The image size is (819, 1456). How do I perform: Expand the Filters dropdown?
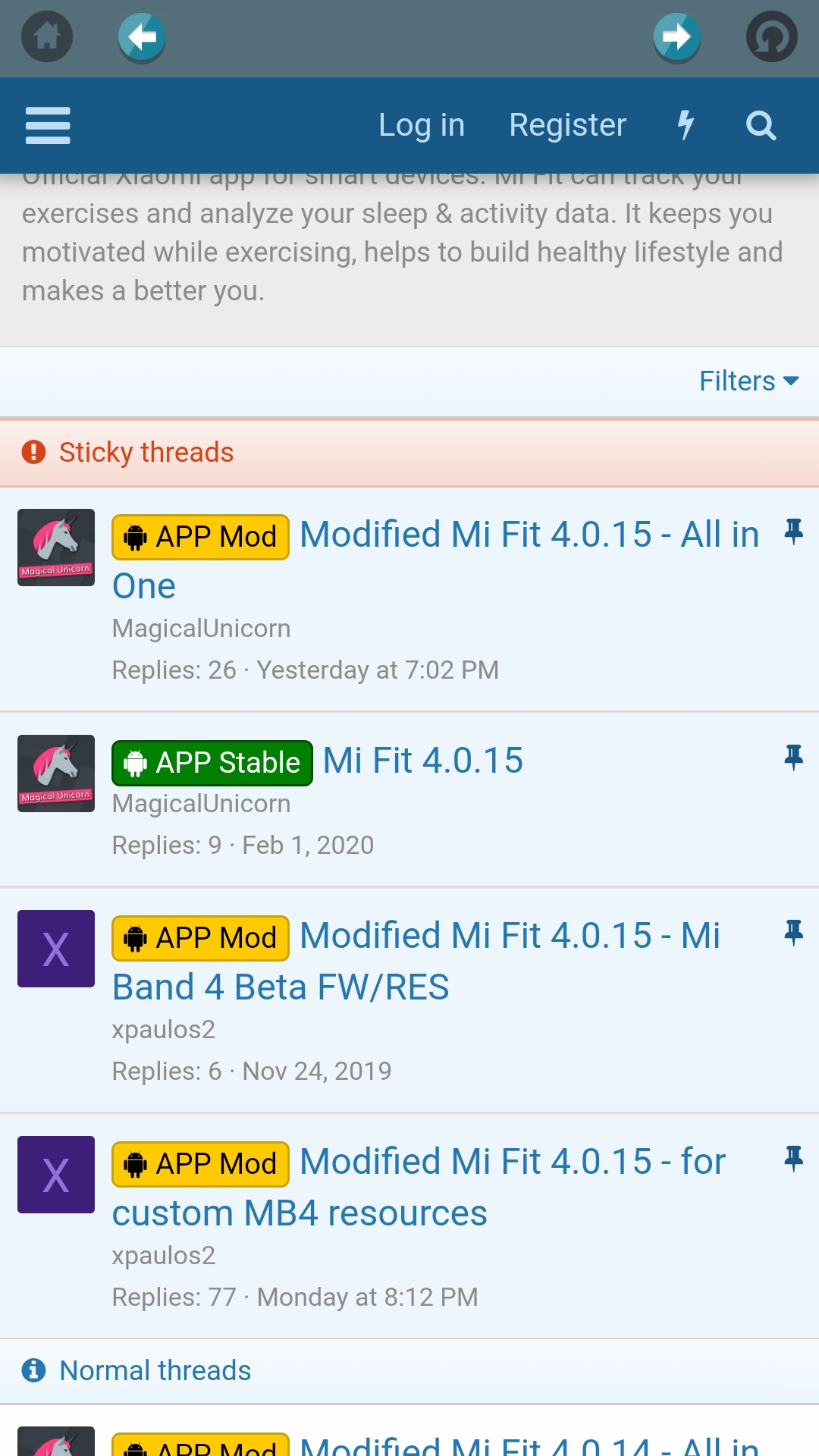[748, 381]
